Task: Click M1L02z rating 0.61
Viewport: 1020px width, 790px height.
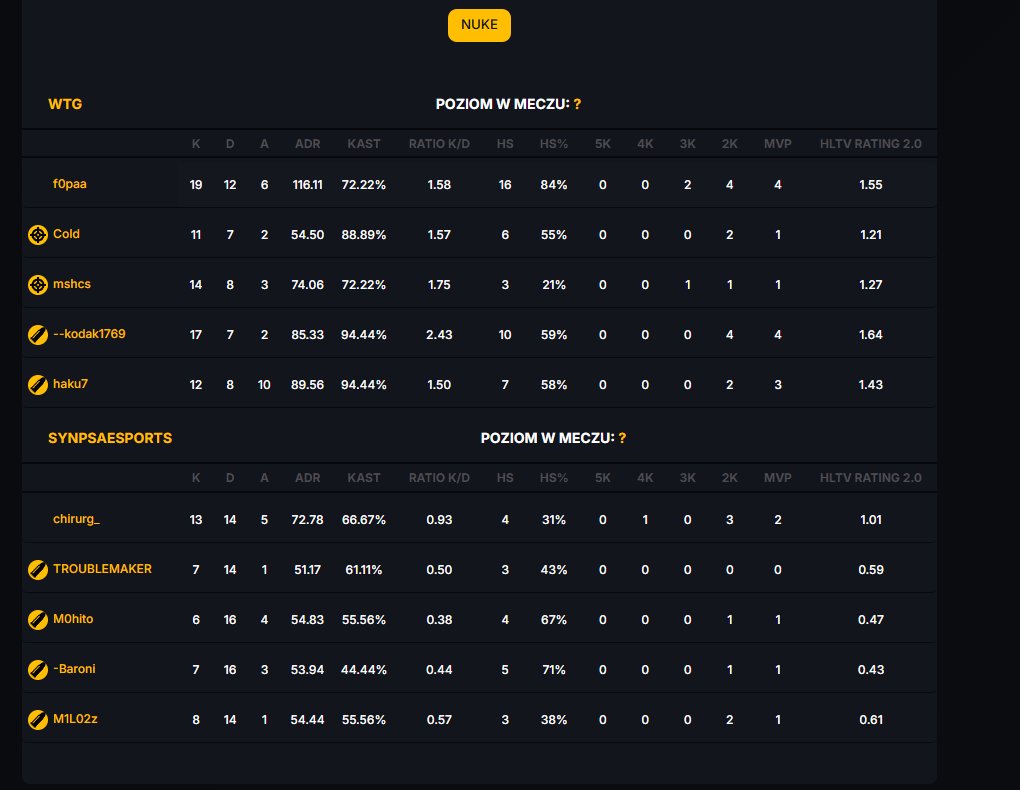Action: pyautogui.click(x=870, y=720)
